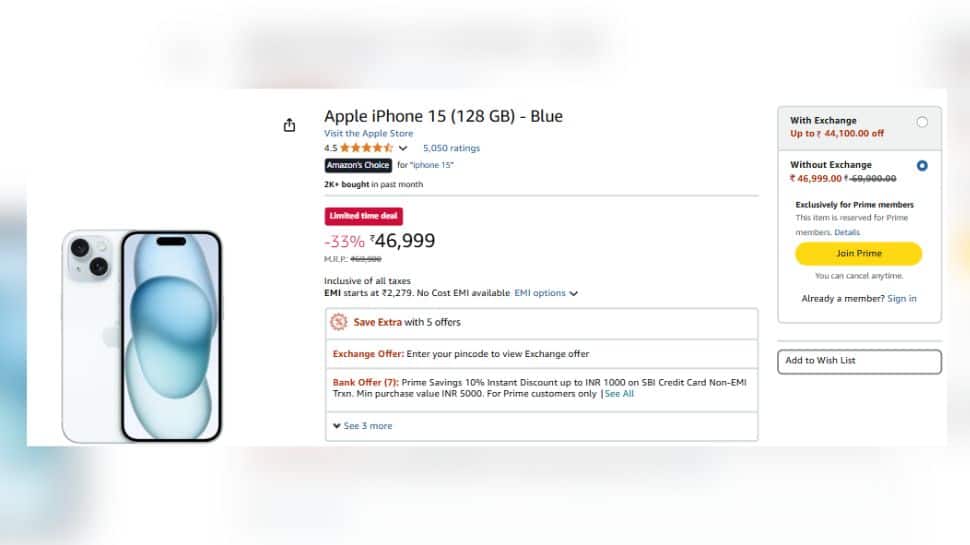Click the Sign in link

(902, 298)
